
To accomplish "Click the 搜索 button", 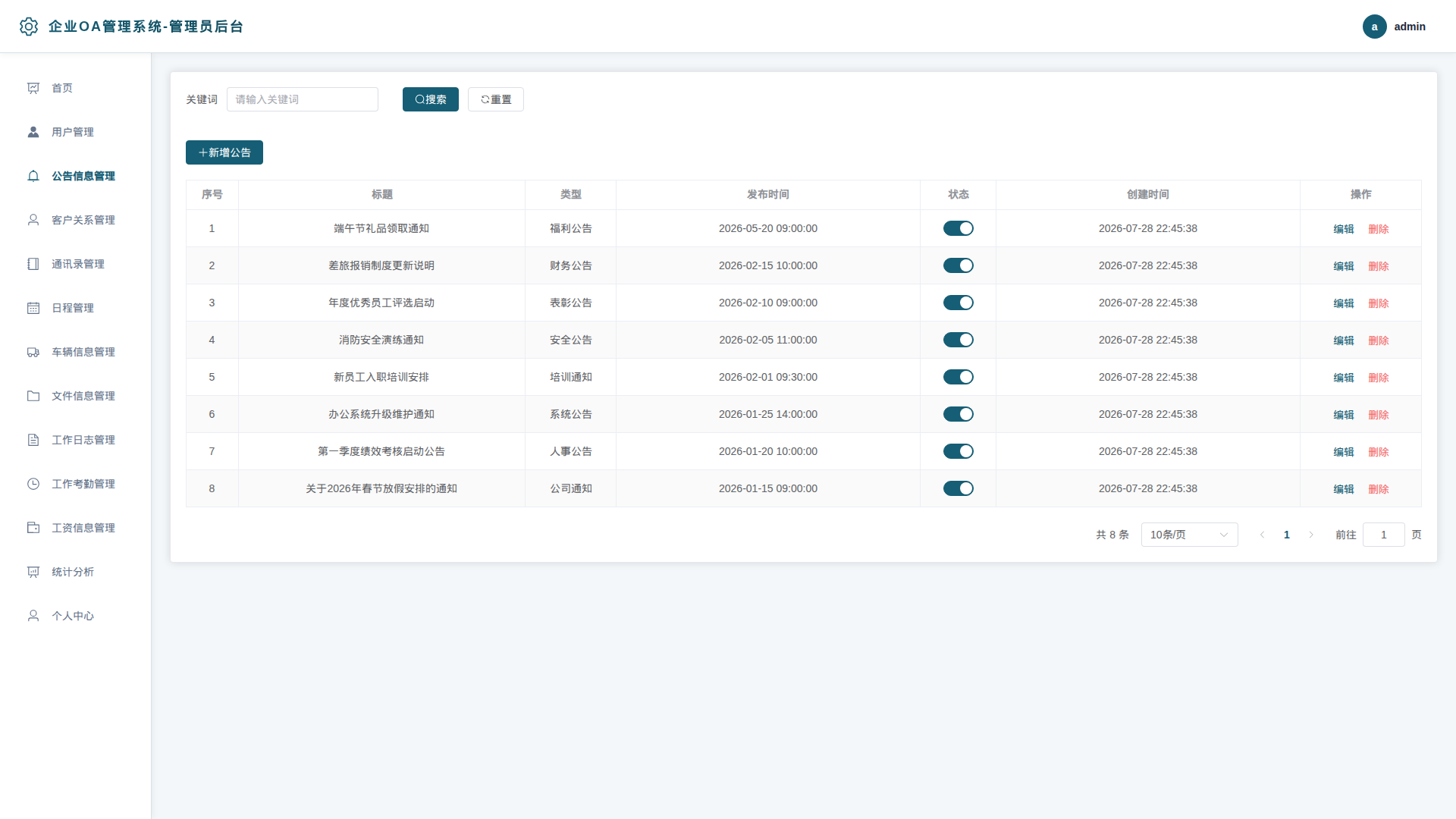I will 430,99.
